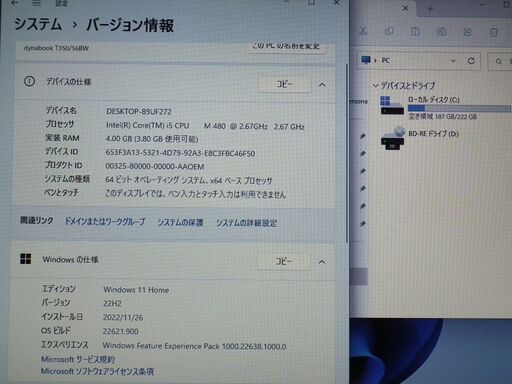Collapse the Windows の仕様 section
Image resolution: width=512 pixels, height=384 pixels.
pos(322,262)
